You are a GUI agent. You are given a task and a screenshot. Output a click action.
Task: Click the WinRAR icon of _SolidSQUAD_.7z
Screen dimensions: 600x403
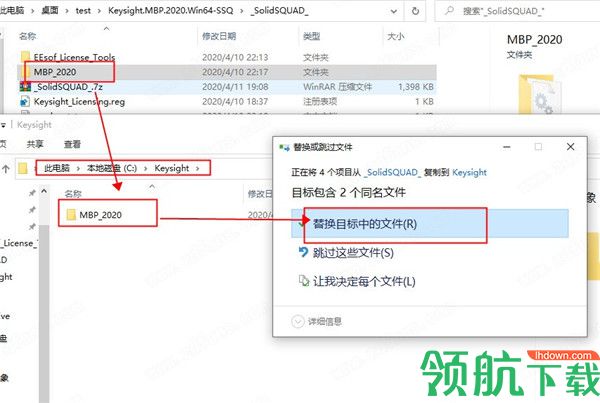25,87
